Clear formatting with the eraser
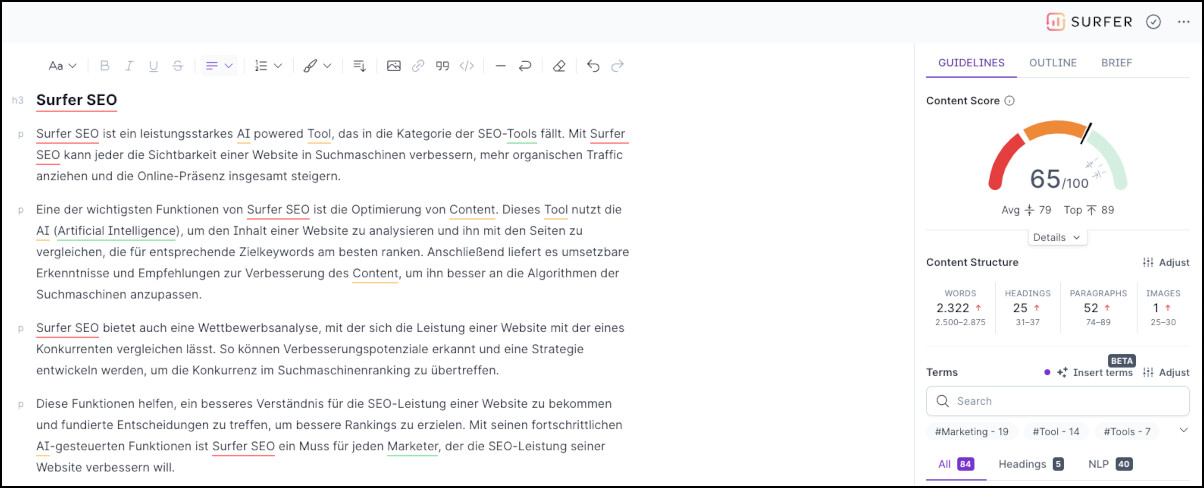This screenshot has height=488, width=1204. (559, 66)
